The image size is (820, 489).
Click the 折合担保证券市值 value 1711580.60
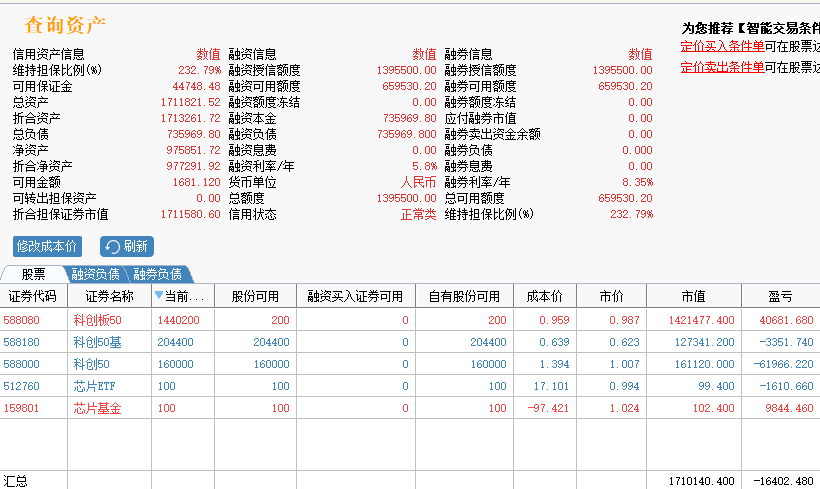[191, 214]
